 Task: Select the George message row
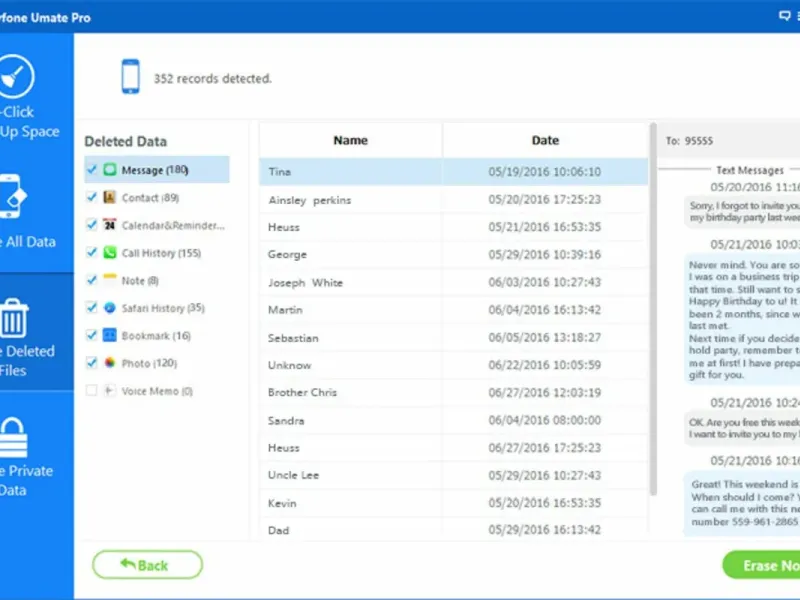454,255
